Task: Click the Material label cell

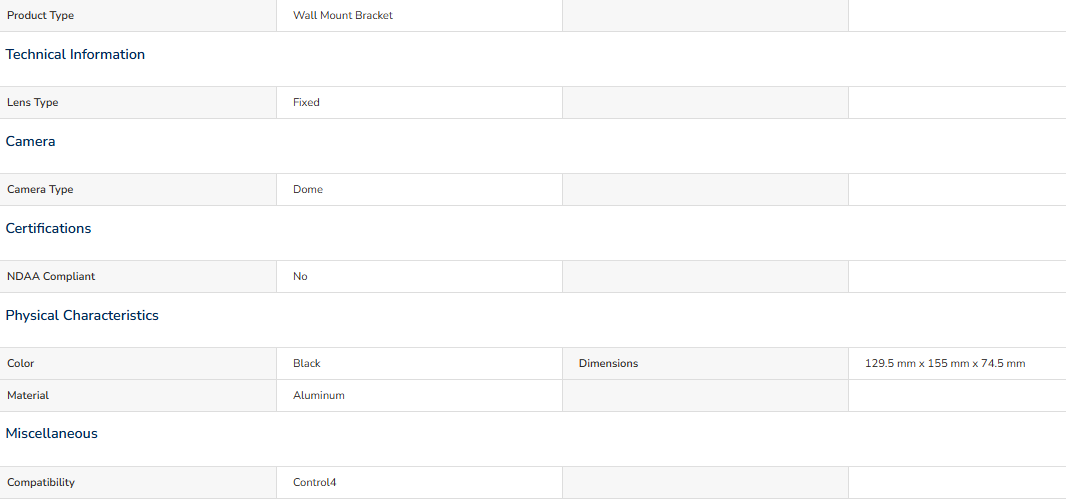Action: coord(138,396)
